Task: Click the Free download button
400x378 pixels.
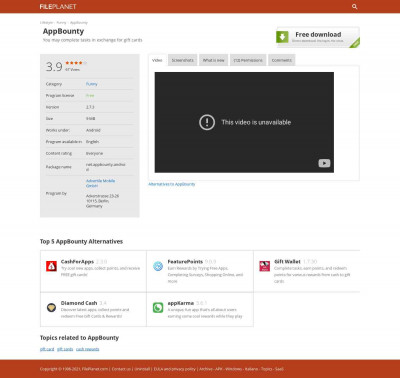Action: [x=318, y=37]
